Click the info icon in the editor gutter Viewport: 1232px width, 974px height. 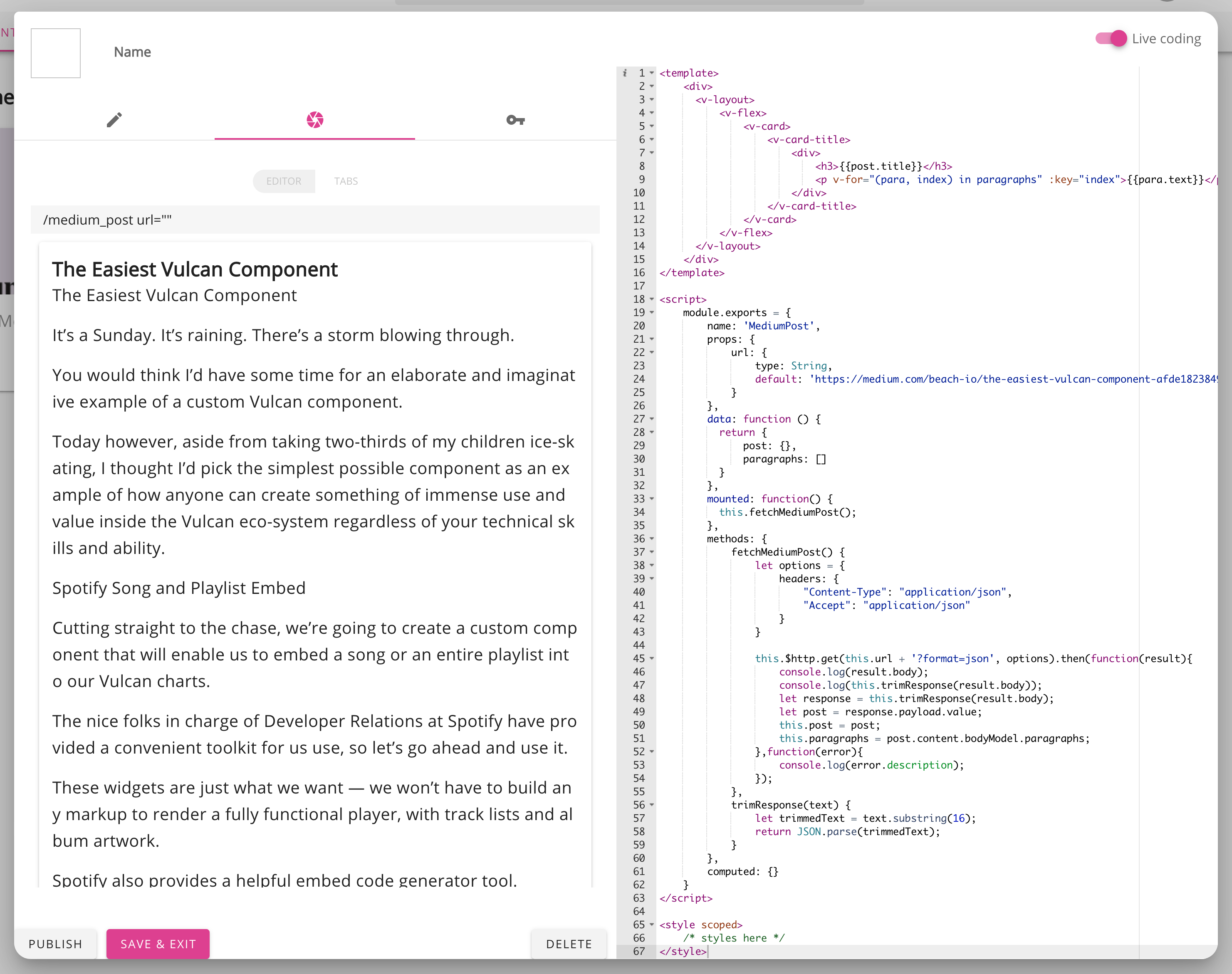[625, 73]
